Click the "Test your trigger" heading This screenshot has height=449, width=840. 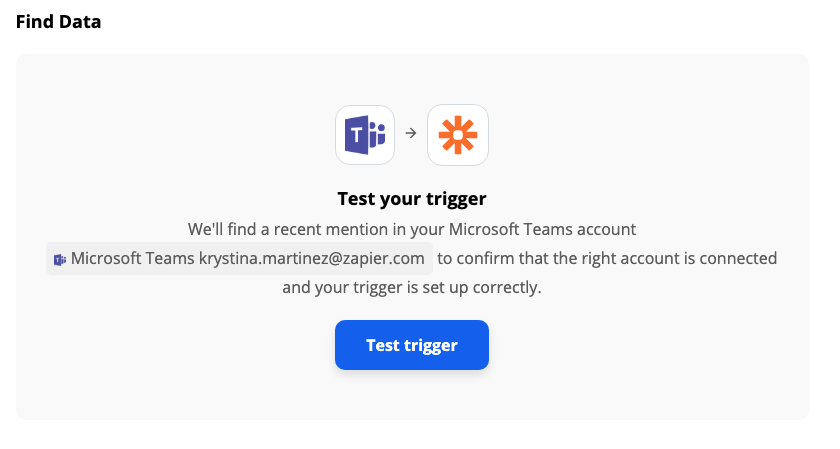(412, 199)
